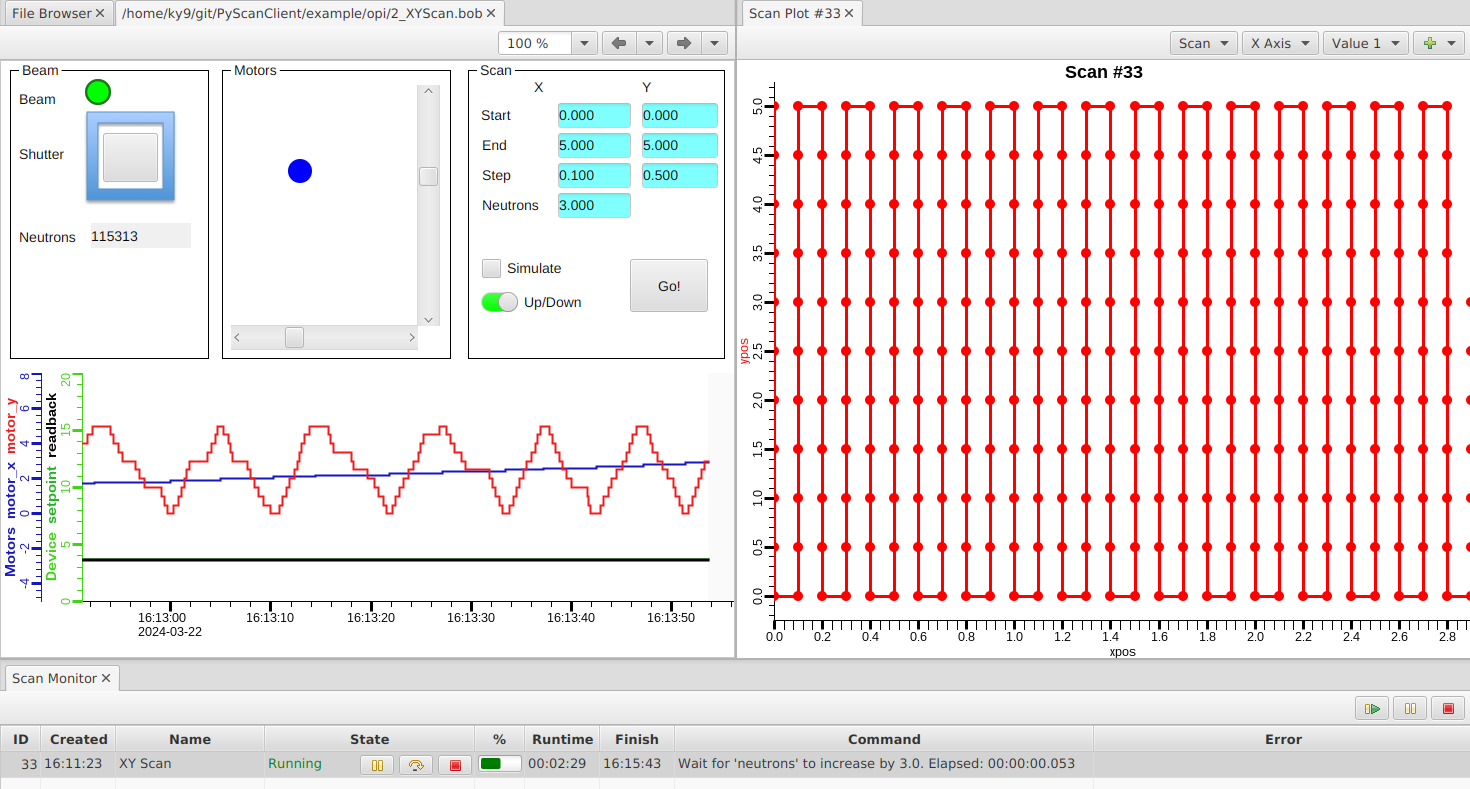This screenshot has height=789, width=1470.
Task: Toggle the Shutter button
Action: [x=131, y=156]
